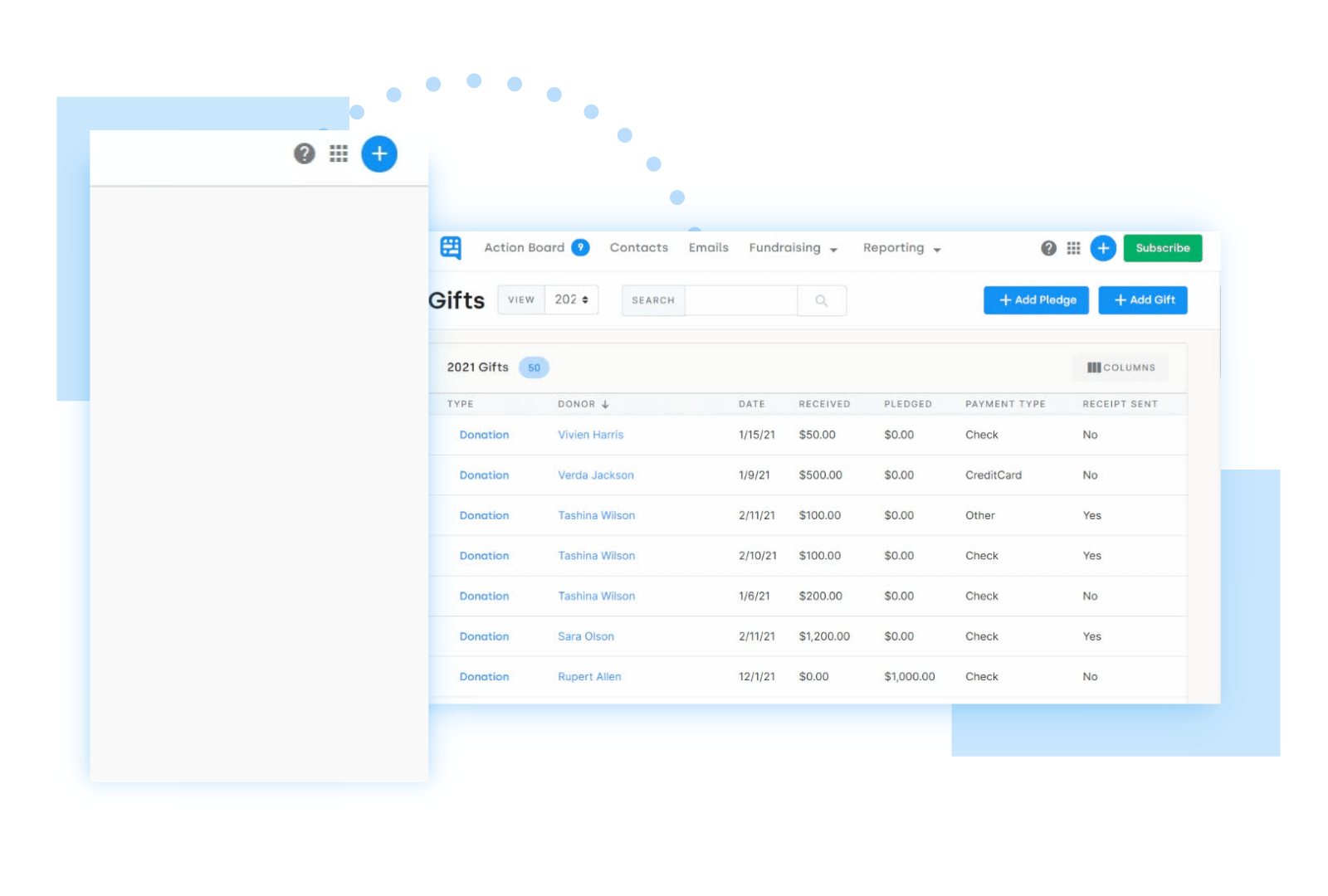Screen dimensions: 1328x896
Task: Open Vivien Harris donor record
Action: (590, 434)
